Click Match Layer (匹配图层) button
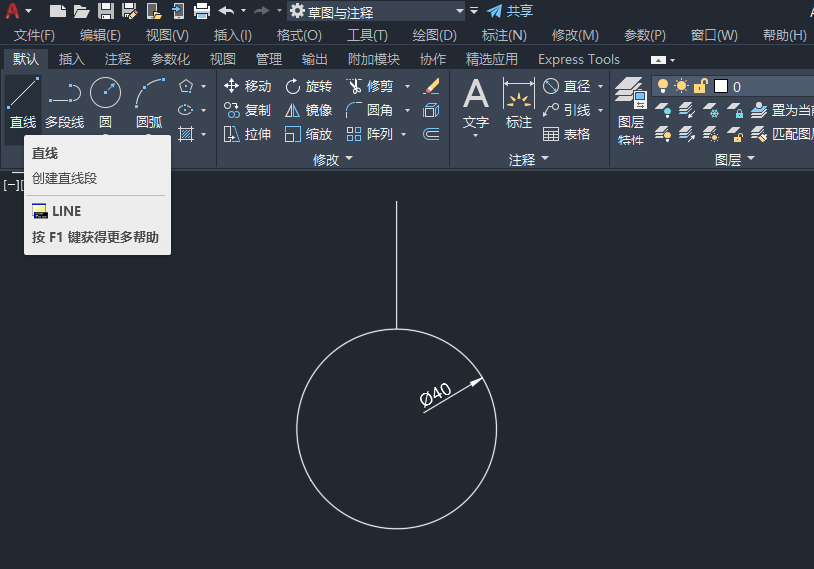Viewport: 814px width, 569px height. coord(782,134)
